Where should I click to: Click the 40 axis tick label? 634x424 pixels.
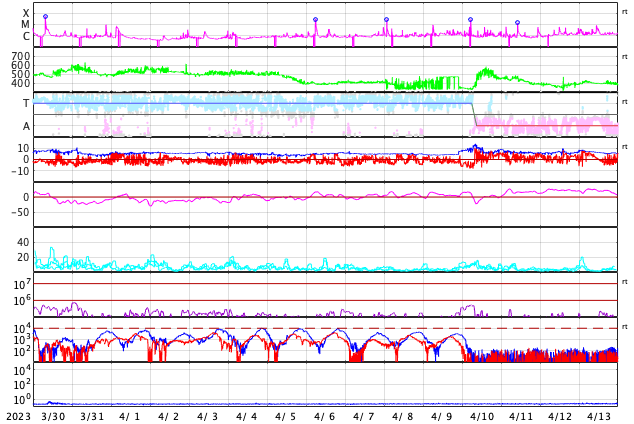[23, 243]
